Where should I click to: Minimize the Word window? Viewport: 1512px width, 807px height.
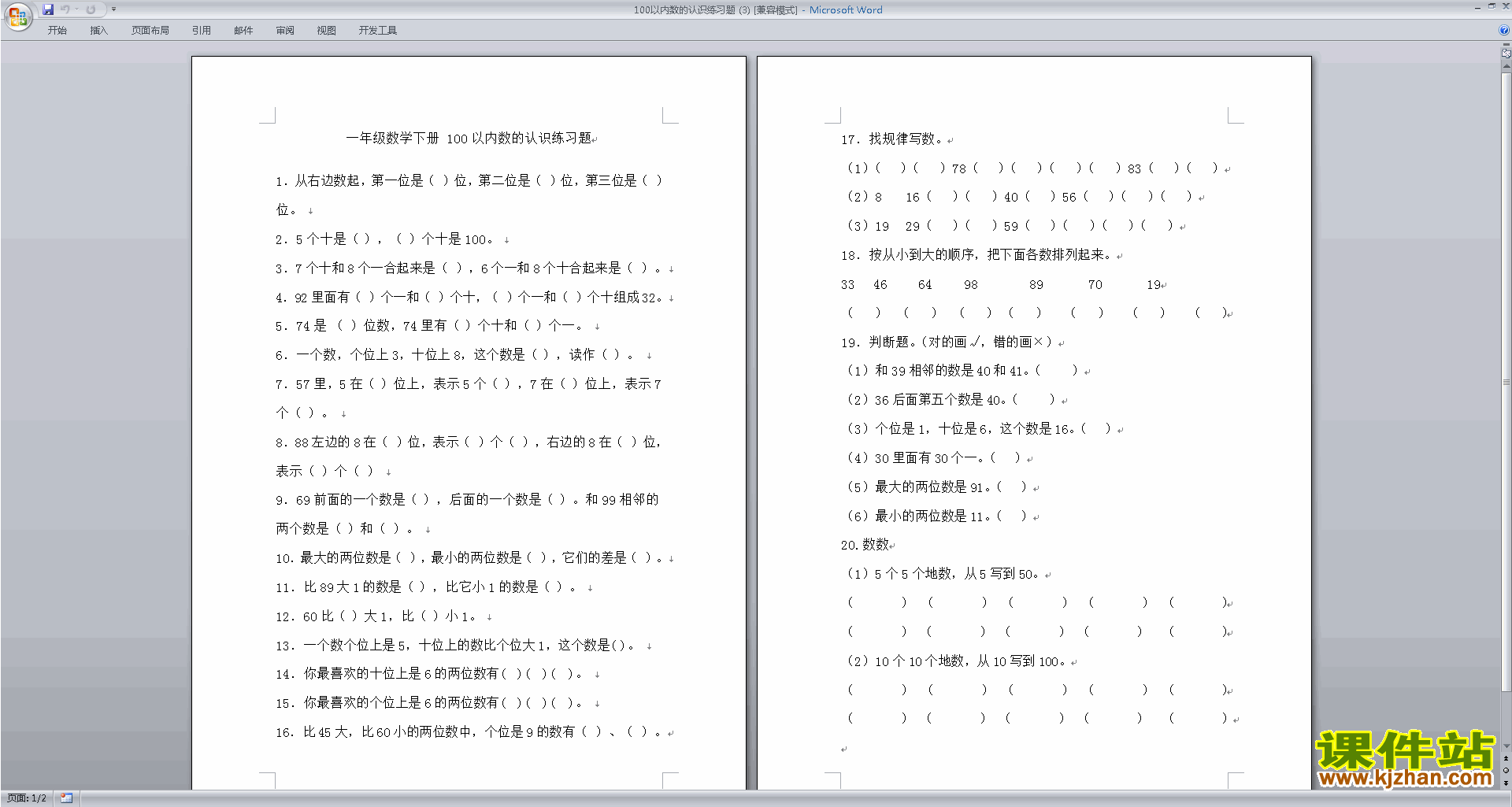[1477, 7]
